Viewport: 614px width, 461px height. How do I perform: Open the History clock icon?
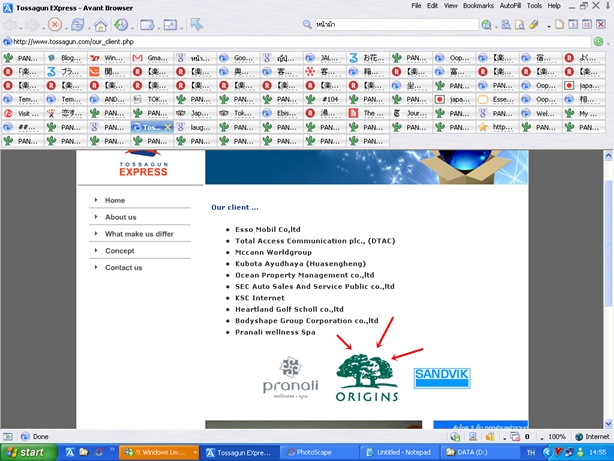click(121, 25)
